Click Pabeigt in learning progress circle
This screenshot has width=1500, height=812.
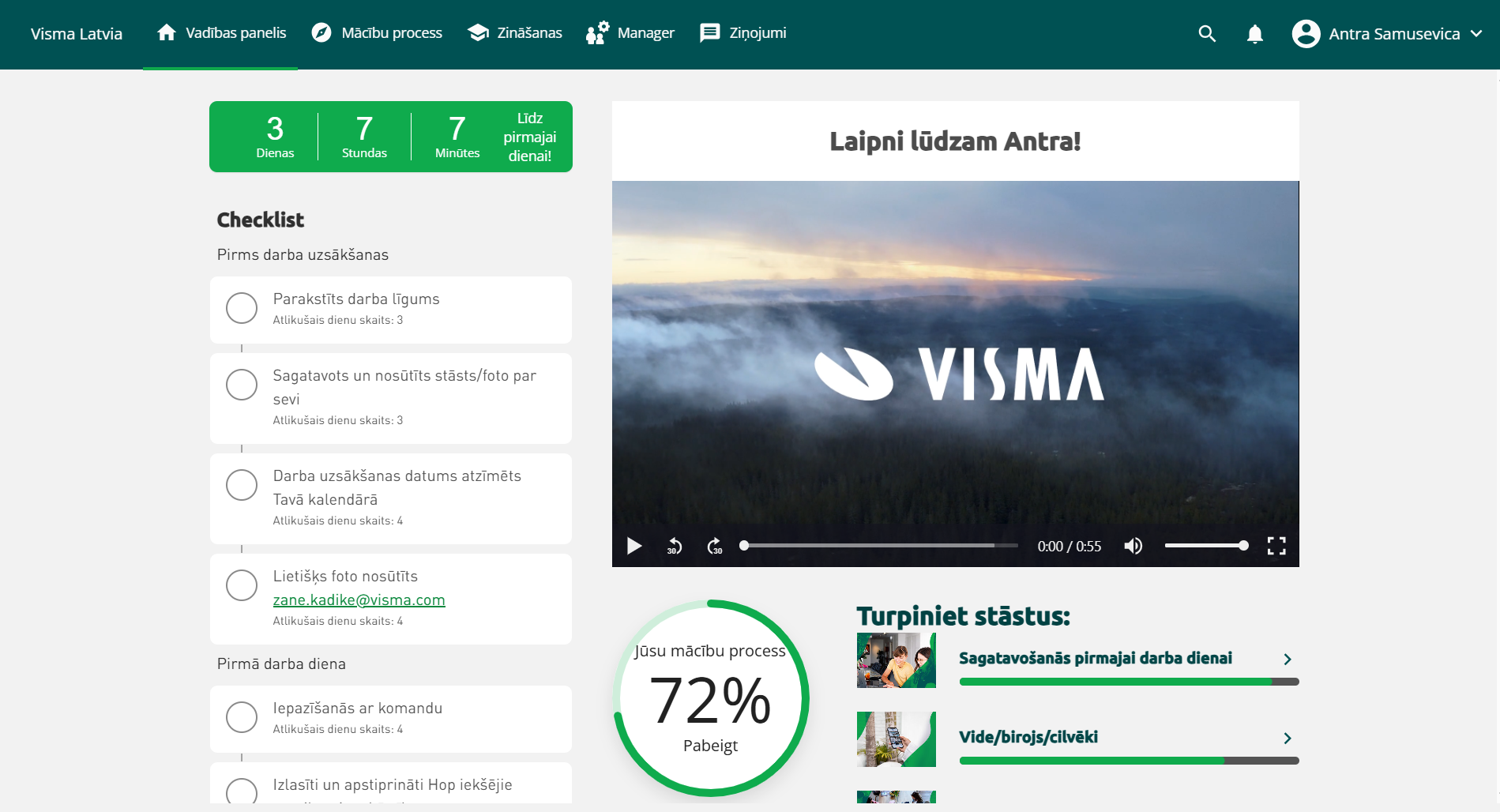point(710,746)
